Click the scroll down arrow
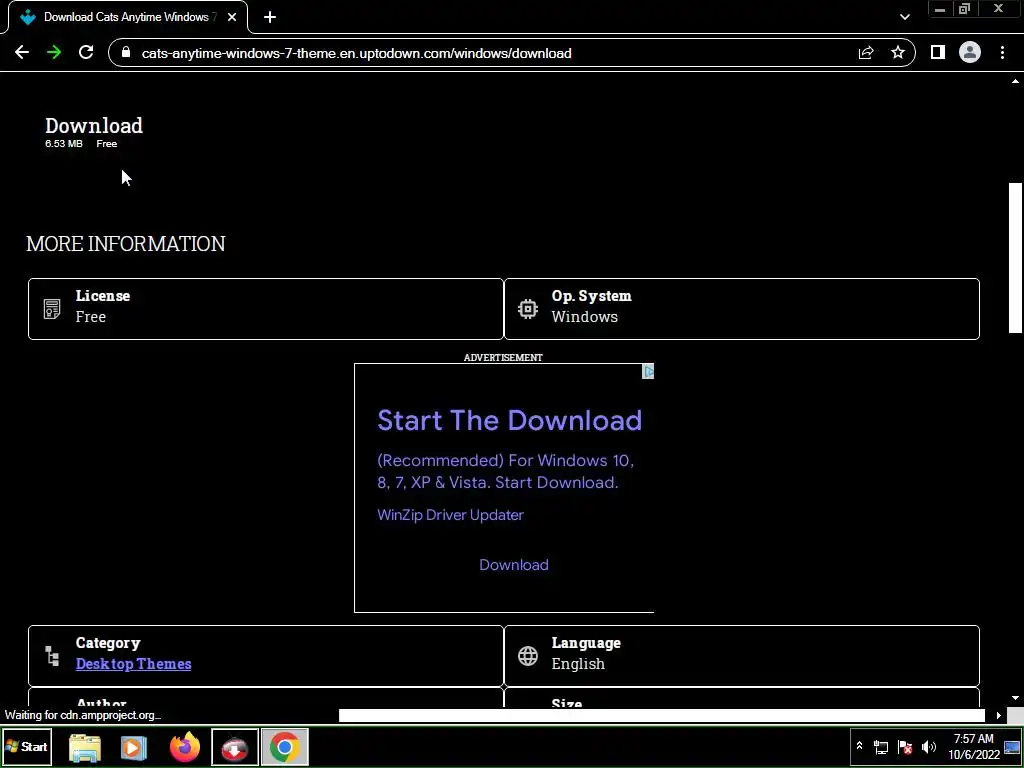The width and height of the screenshot is (1024, 768). pyautogui.click(x=1016, y=698)
